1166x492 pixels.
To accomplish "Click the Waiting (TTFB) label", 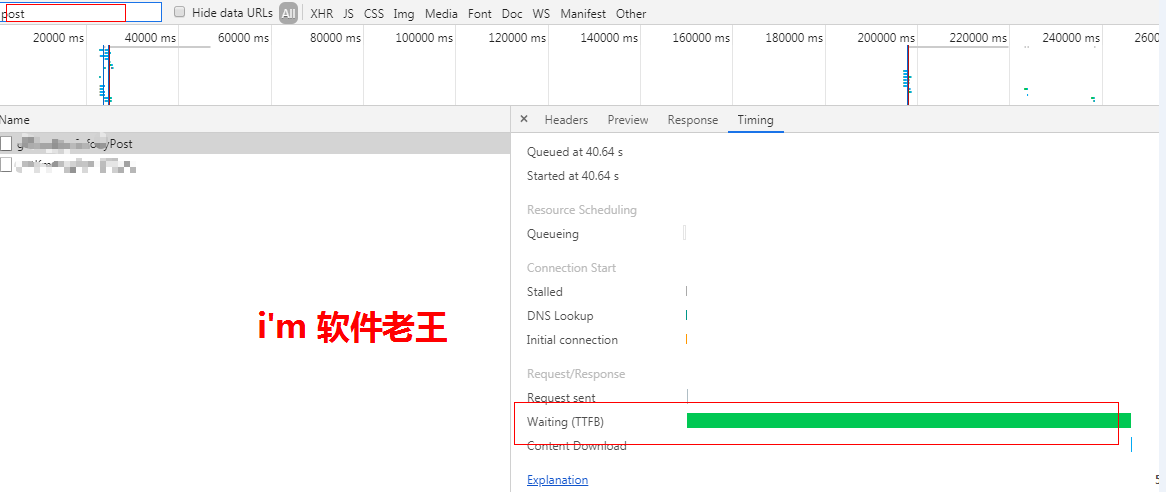I will pos(565,422).
